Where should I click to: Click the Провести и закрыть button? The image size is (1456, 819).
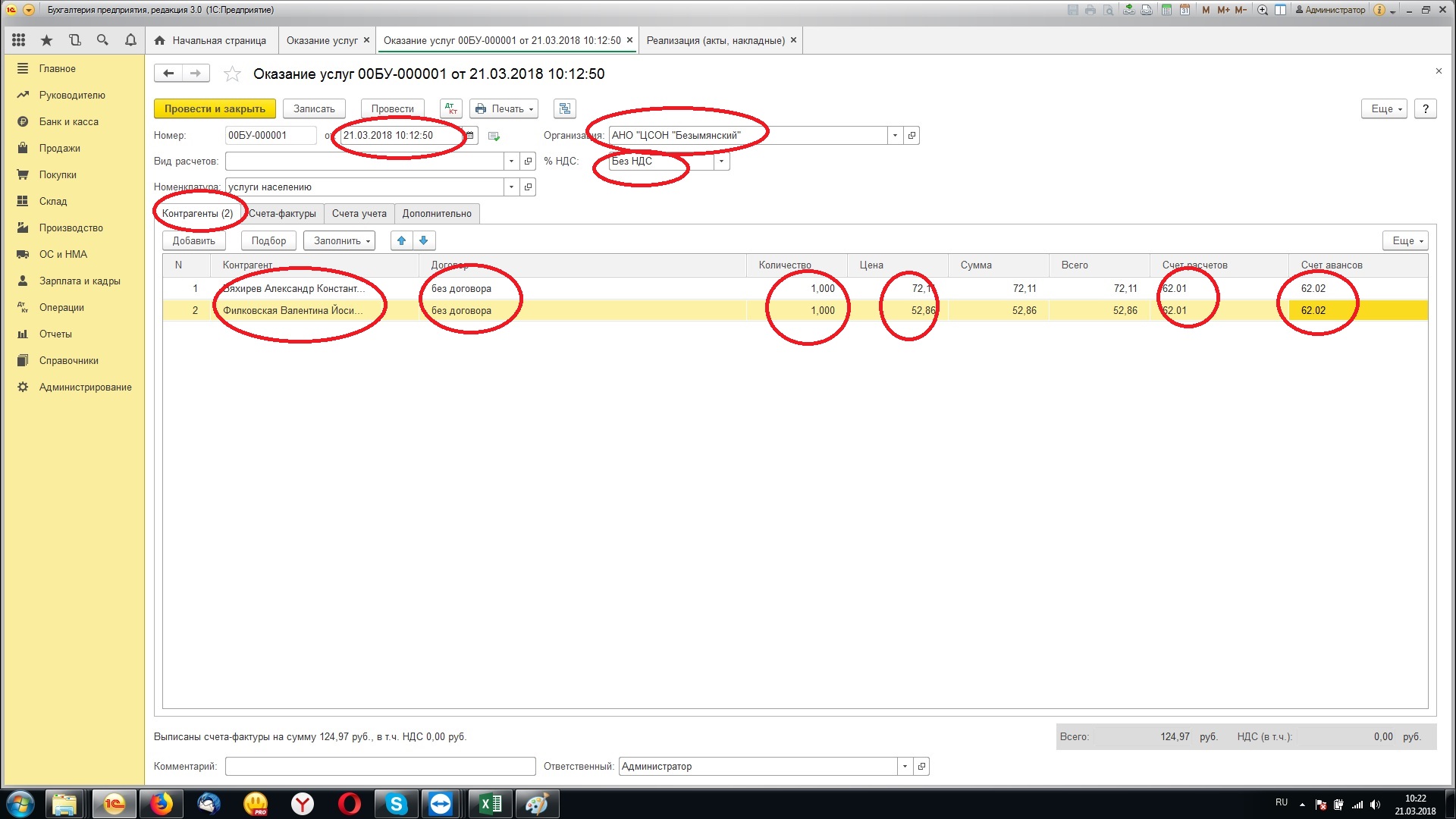pos(215,108)
